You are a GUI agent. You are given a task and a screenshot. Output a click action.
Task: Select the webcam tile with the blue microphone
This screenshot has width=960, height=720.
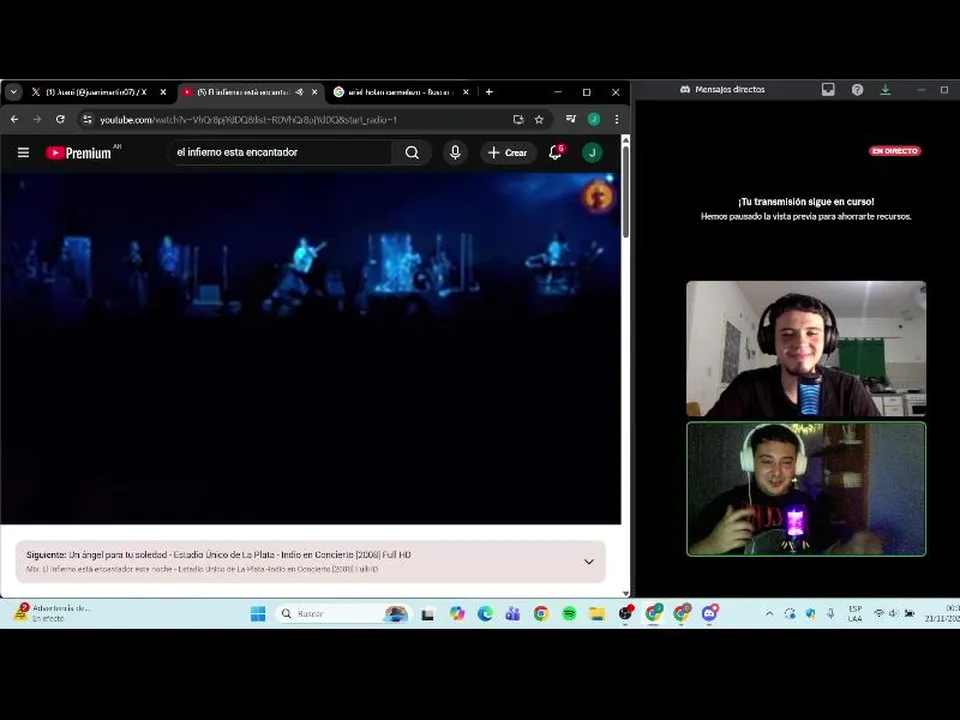806,349
